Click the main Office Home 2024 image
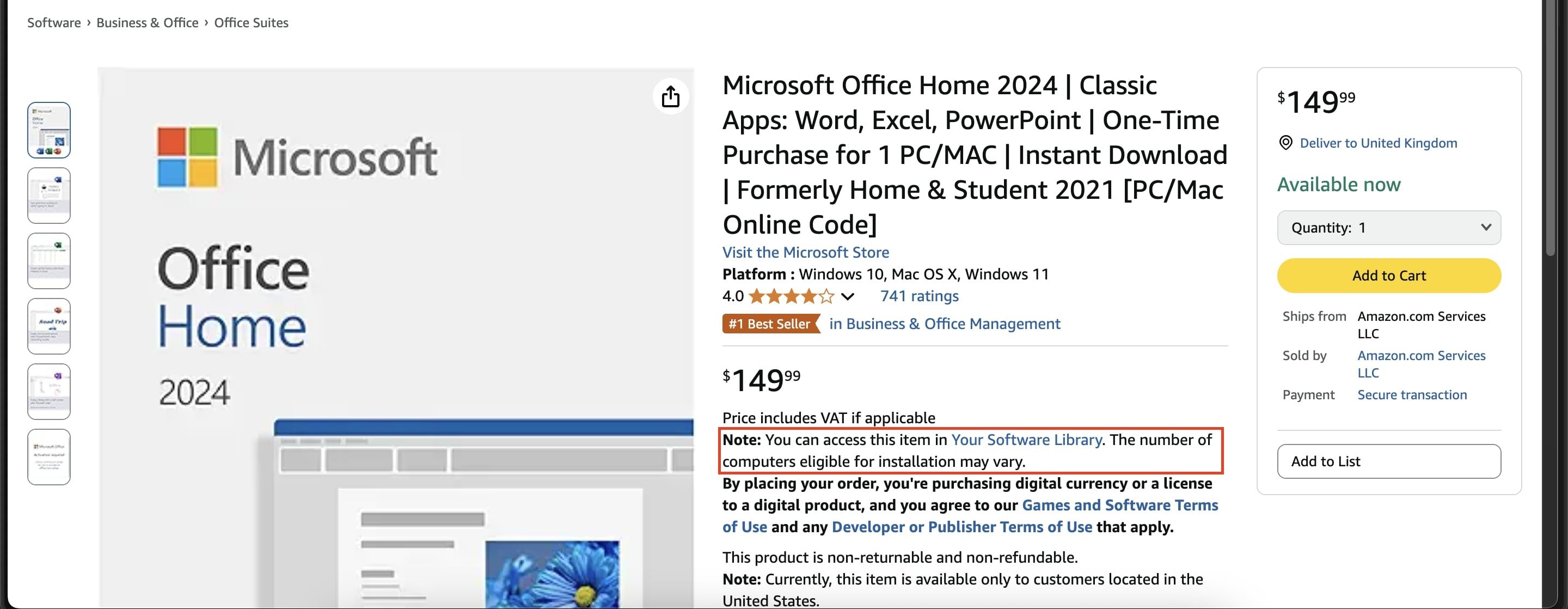1568x609 pixels. pos(396,338)
